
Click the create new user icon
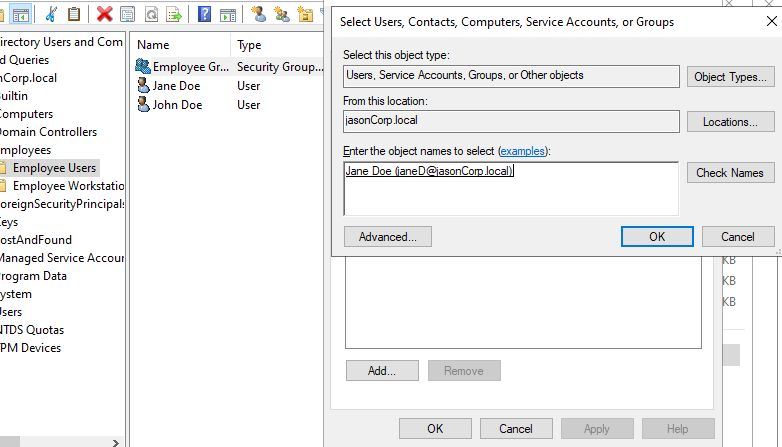click(x=259, y=14)
